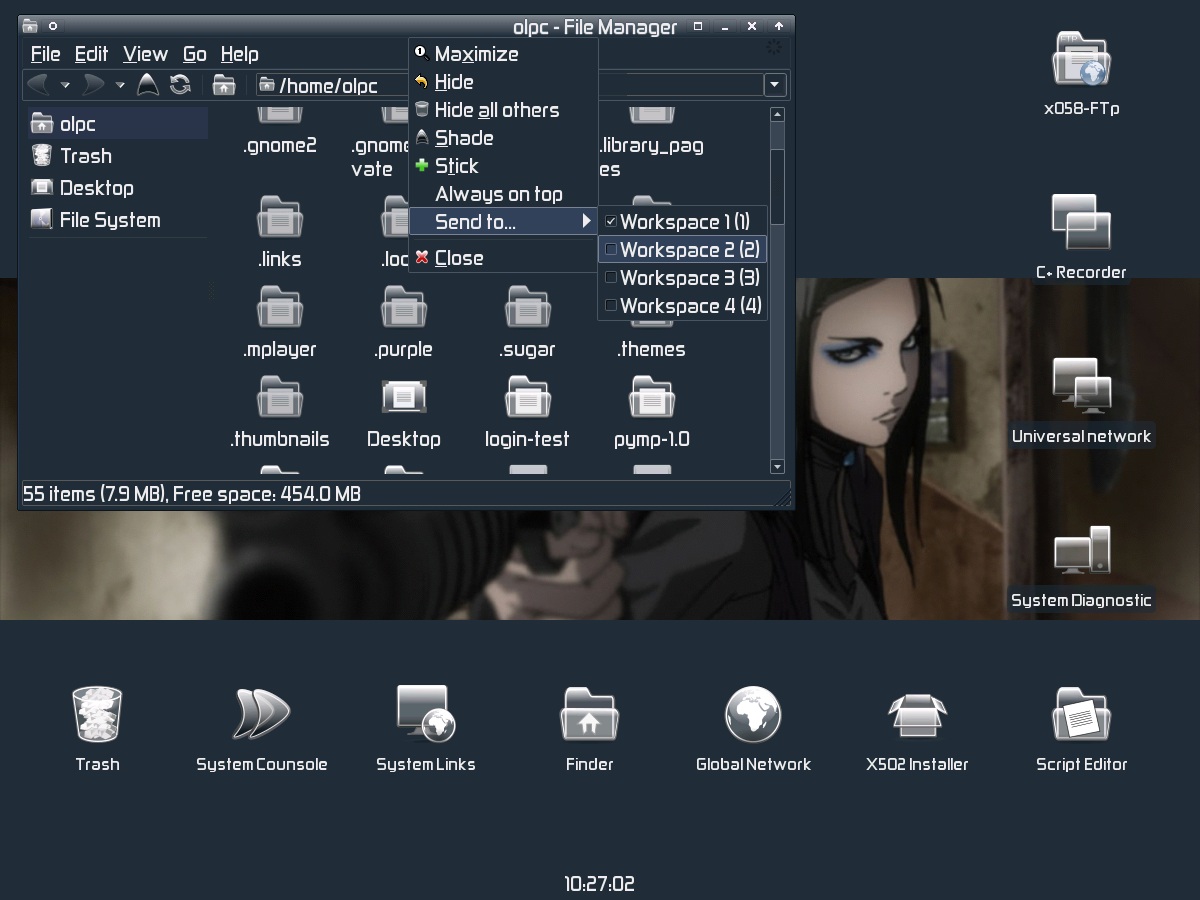The image size is (1200, 900).
Task: Choose Close from the window menu
Action: 504,258
